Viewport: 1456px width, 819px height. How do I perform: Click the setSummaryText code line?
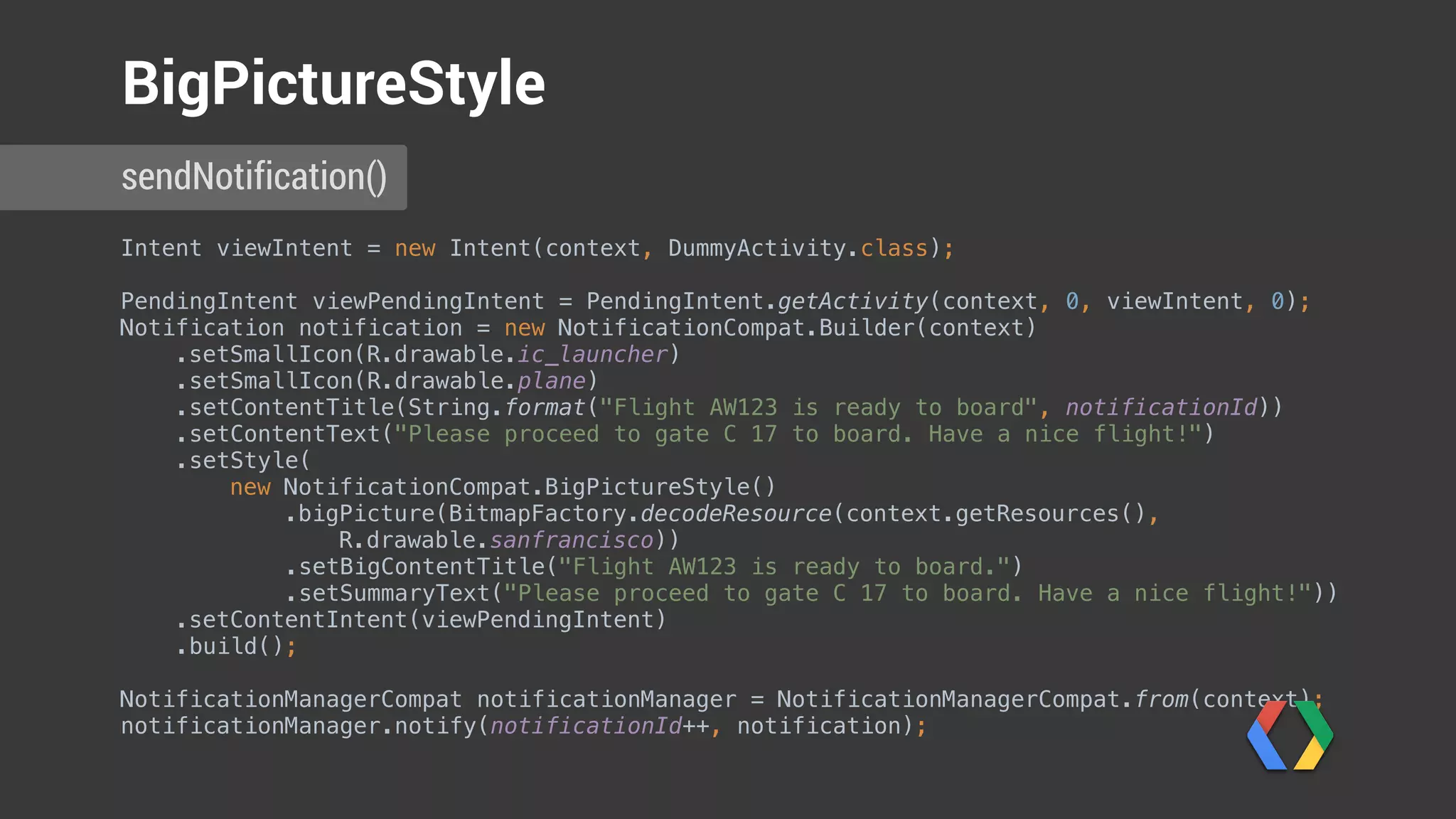tap(812, 593)
